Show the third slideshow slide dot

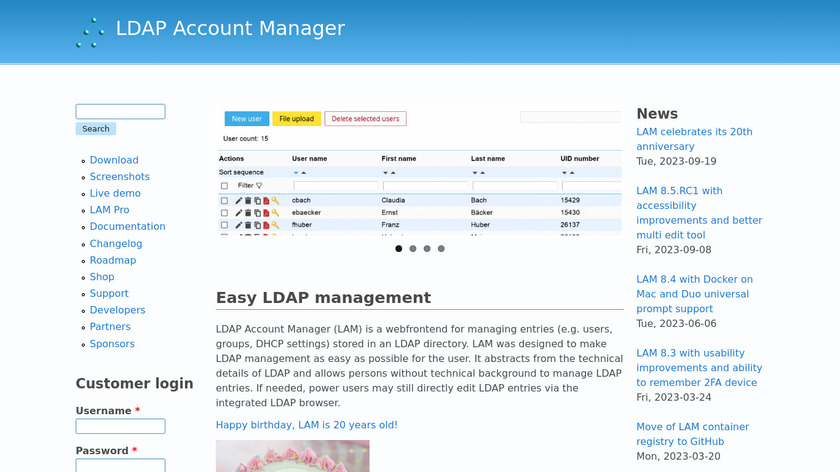(x=427, y=249)
